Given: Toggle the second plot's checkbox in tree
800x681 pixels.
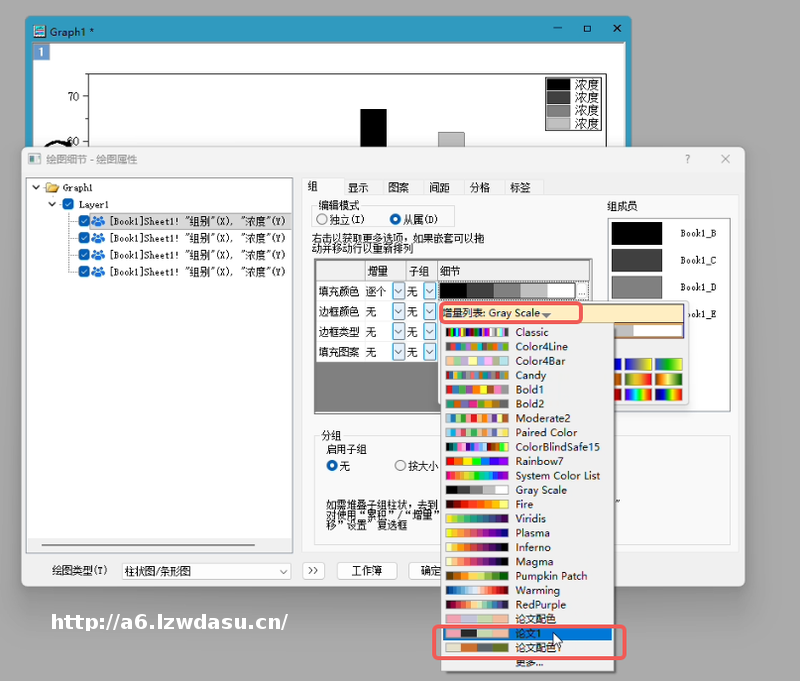Looking at the screenshot, I should tap(84, 238).
